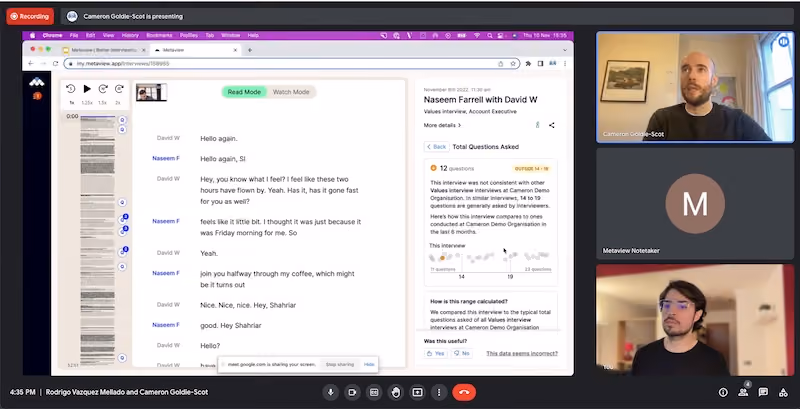800x409 pixels.
Task: Open This data seems incorrect link
Action: point(522,353)
